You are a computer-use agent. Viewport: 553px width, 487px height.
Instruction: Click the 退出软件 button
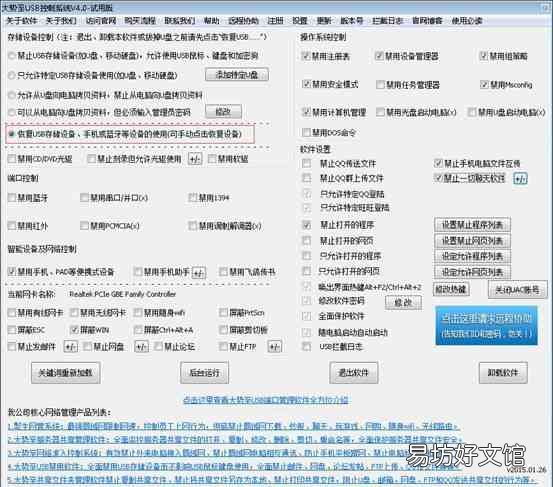coord(354,372)
